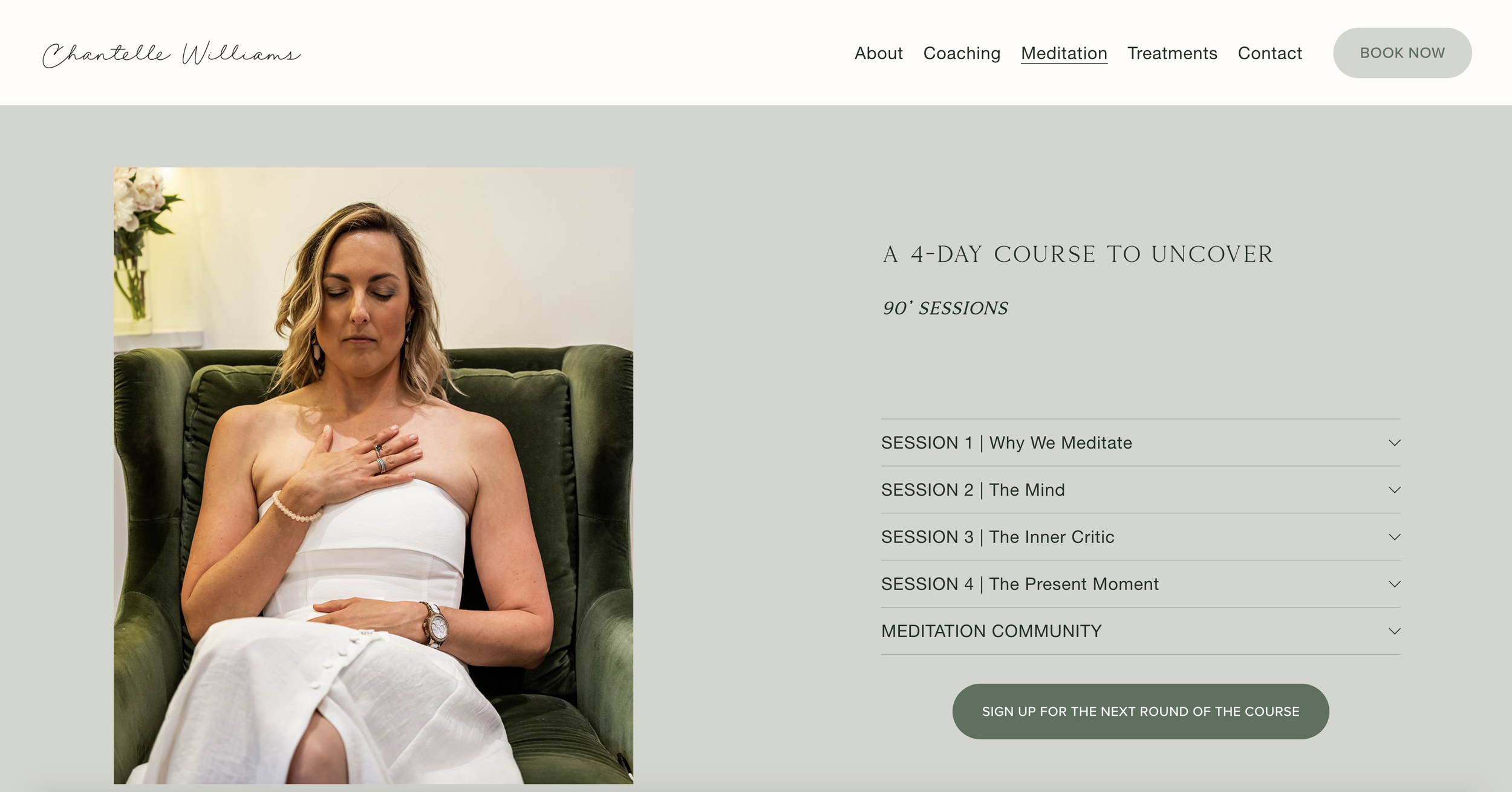Click the BOOK NOW button

coord(1402,53)
